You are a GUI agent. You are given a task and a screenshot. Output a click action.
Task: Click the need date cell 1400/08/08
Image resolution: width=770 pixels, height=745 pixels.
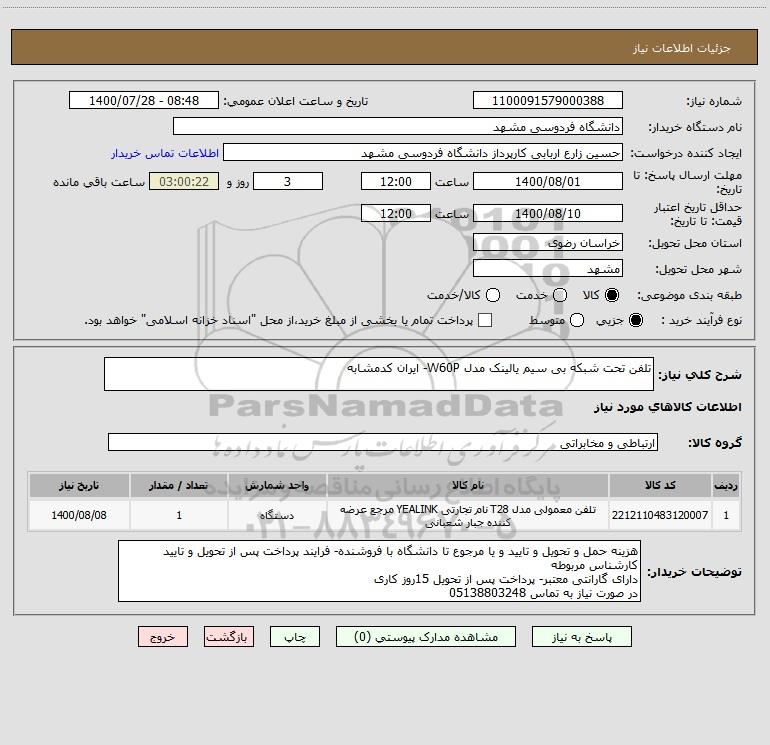[x=79, y=515]
